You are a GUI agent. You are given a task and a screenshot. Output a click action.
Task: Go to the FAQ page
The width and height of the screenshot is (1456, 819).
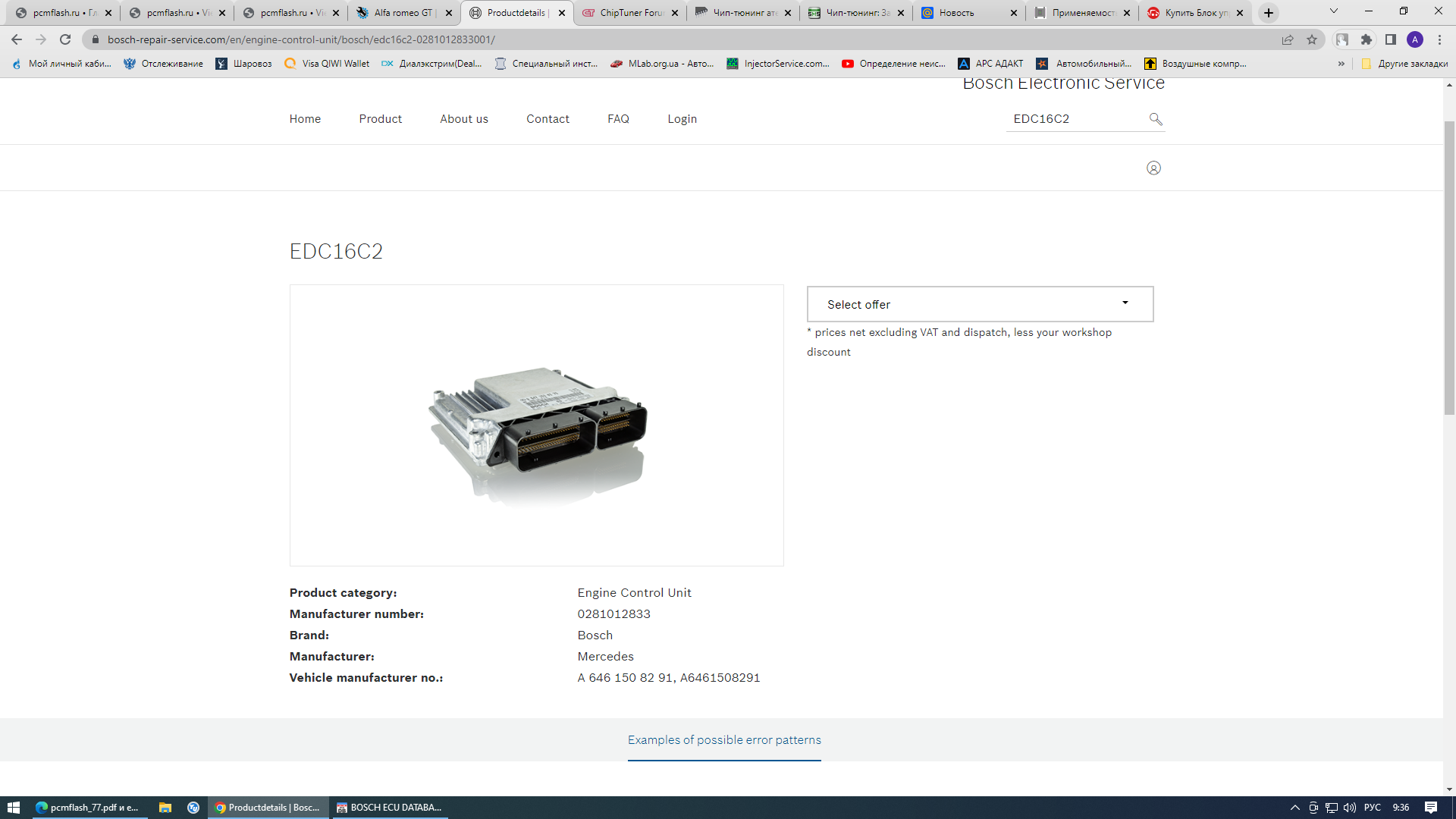(x=618, y=119)
